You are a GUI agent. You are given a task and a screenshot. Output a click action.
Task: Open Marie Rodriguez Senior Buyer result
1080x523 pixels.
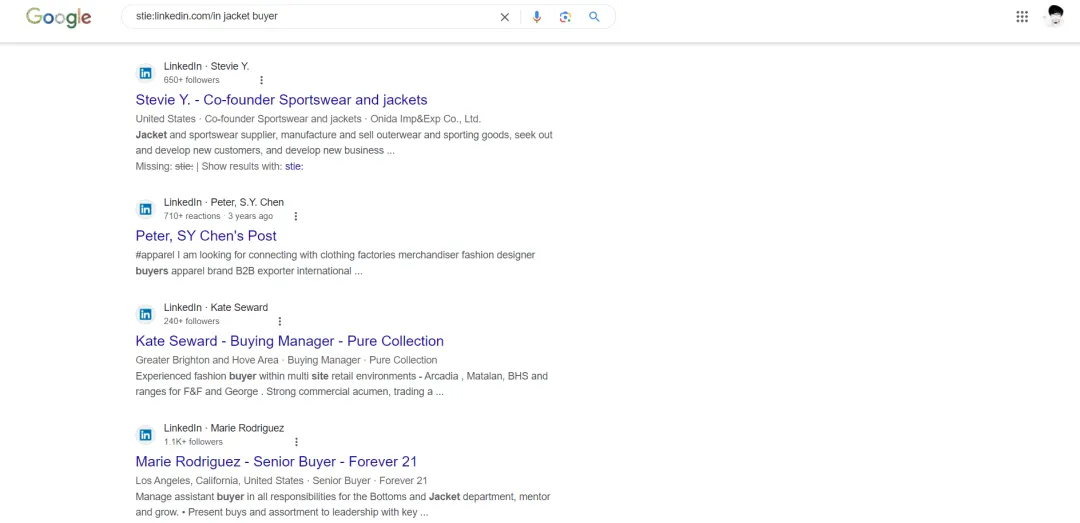(x=276, y=462)
